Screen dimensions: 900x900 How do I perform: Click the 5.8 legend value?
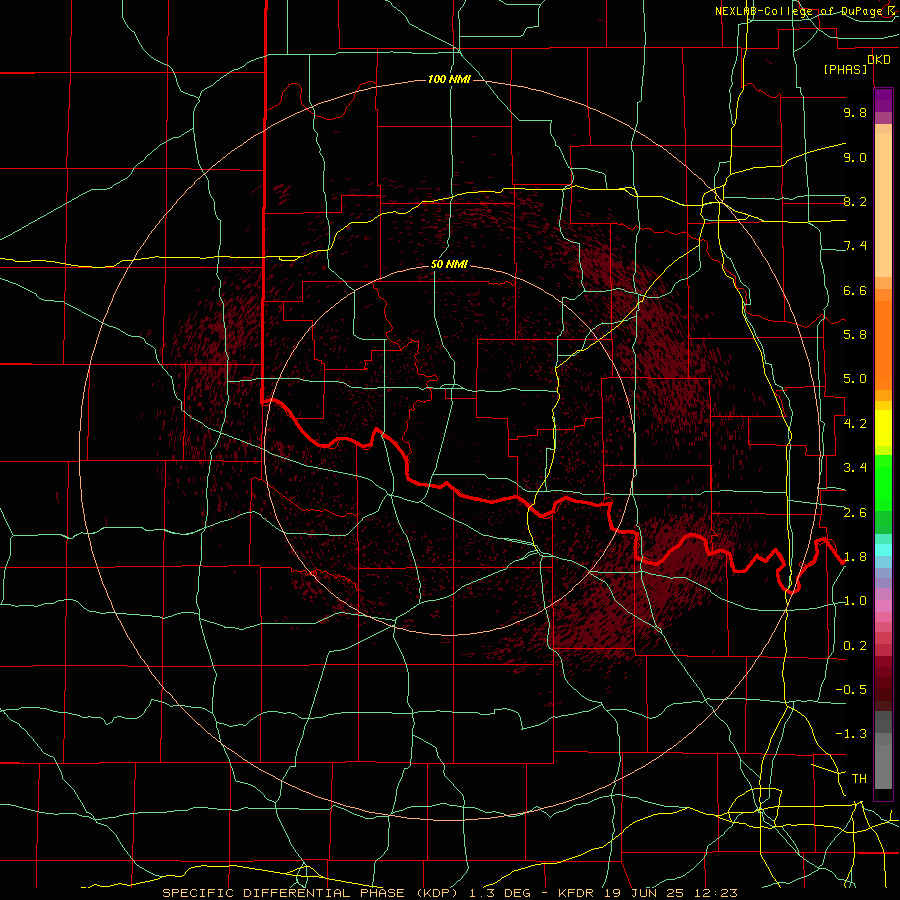(x=855, y=335)
